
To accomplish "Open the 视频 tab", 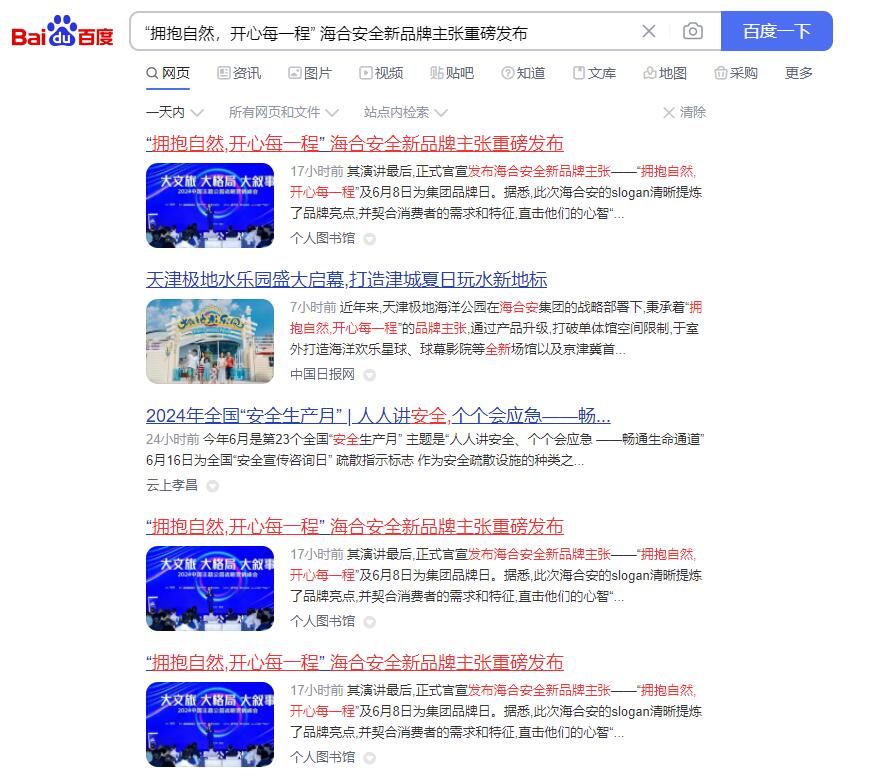I will (381, 73).
